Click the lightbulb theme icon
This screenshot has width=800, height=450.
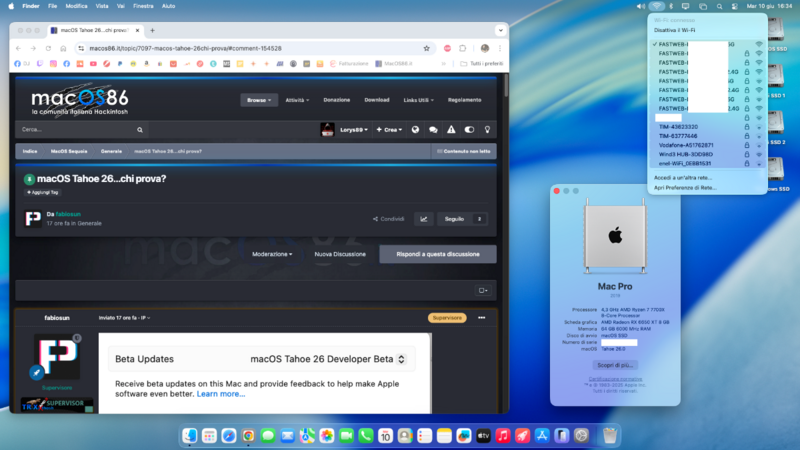point(487,130)
